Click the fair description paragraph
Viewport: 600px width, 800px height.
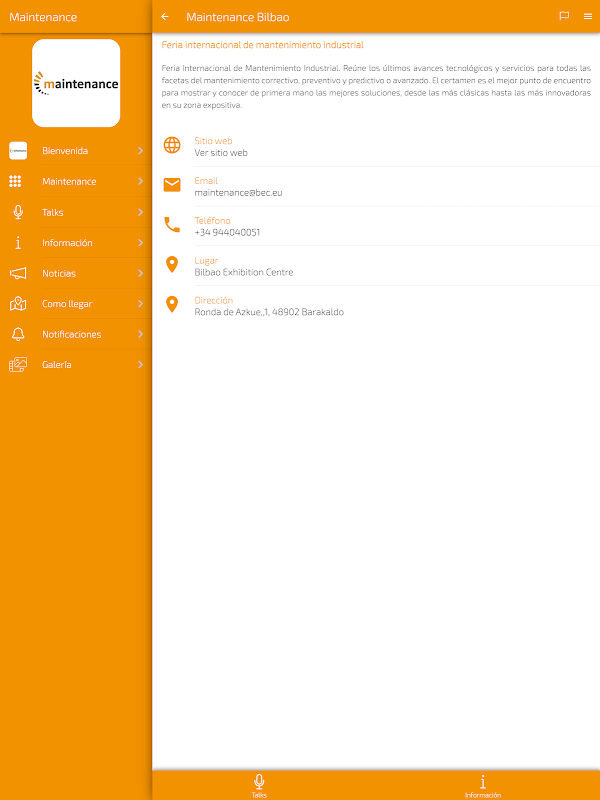[x=376, y=87]
